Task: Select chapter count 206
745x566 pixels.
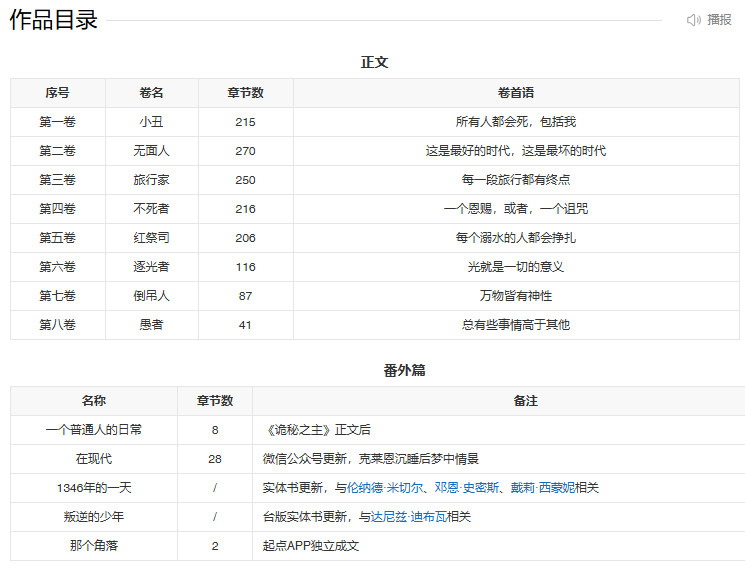Action: click(246, 238)
